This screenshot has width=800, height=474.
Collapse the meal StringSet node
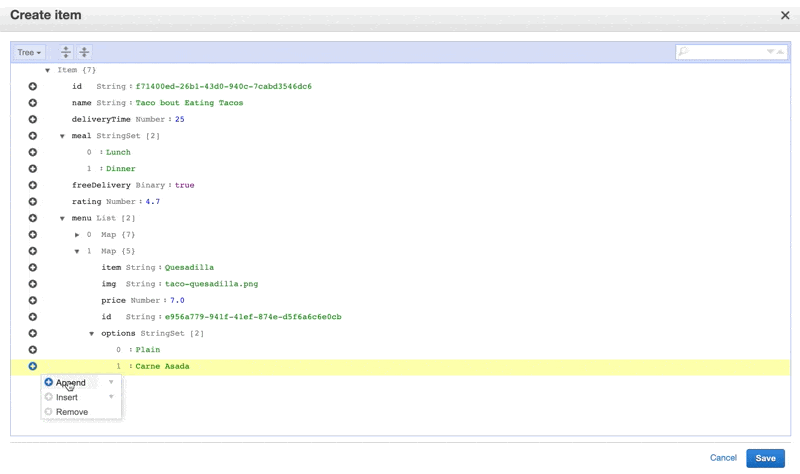(62, 136)
